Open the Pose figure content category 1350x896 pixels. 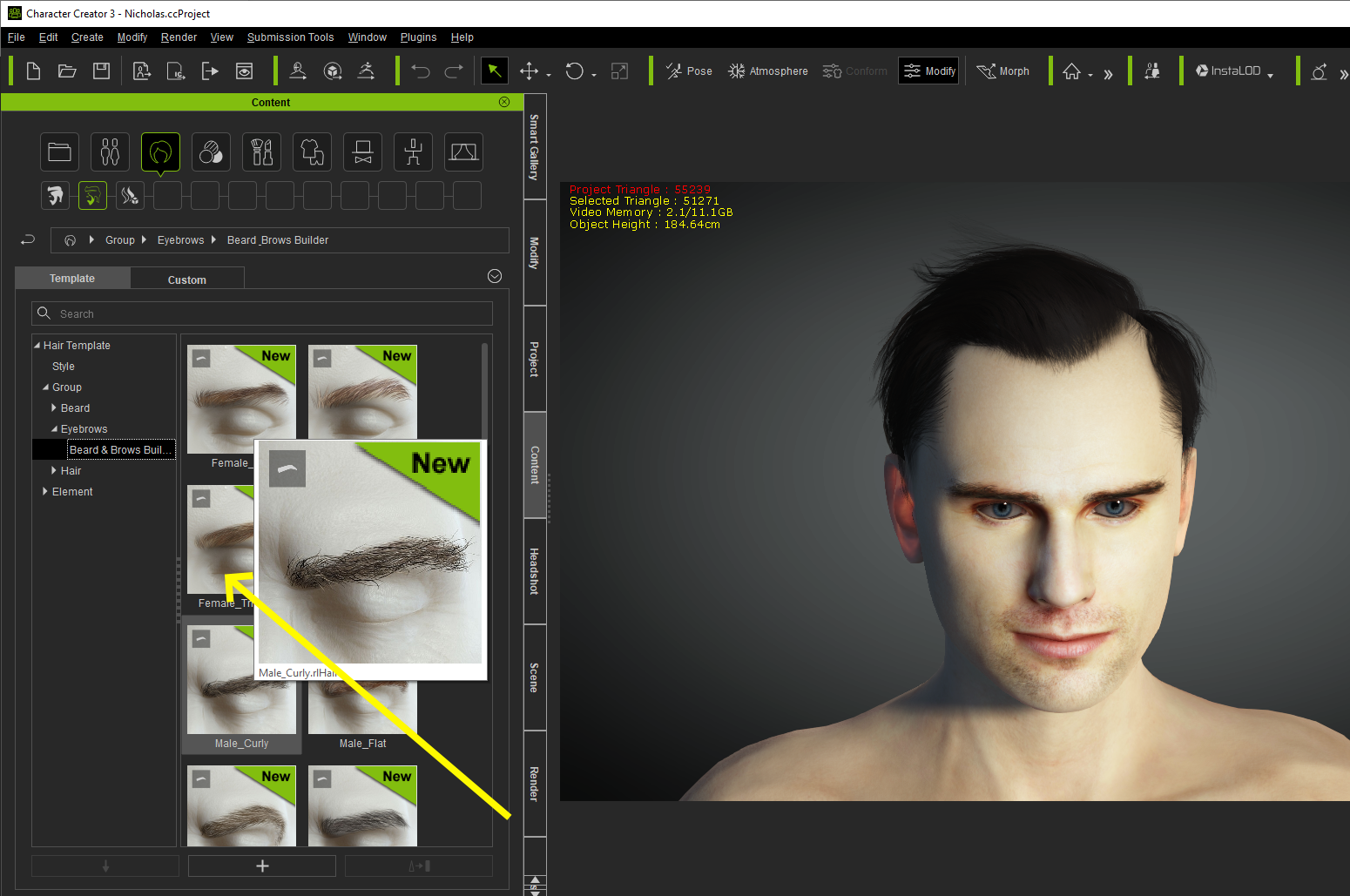(414, 152)
